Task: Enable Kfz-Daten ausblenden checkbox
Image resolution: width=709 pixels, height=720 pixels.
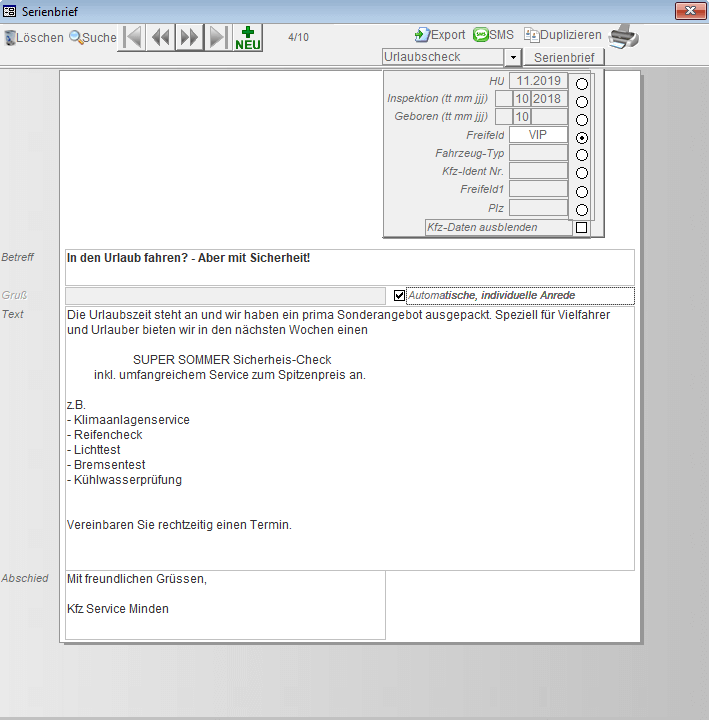Action: 581,228
